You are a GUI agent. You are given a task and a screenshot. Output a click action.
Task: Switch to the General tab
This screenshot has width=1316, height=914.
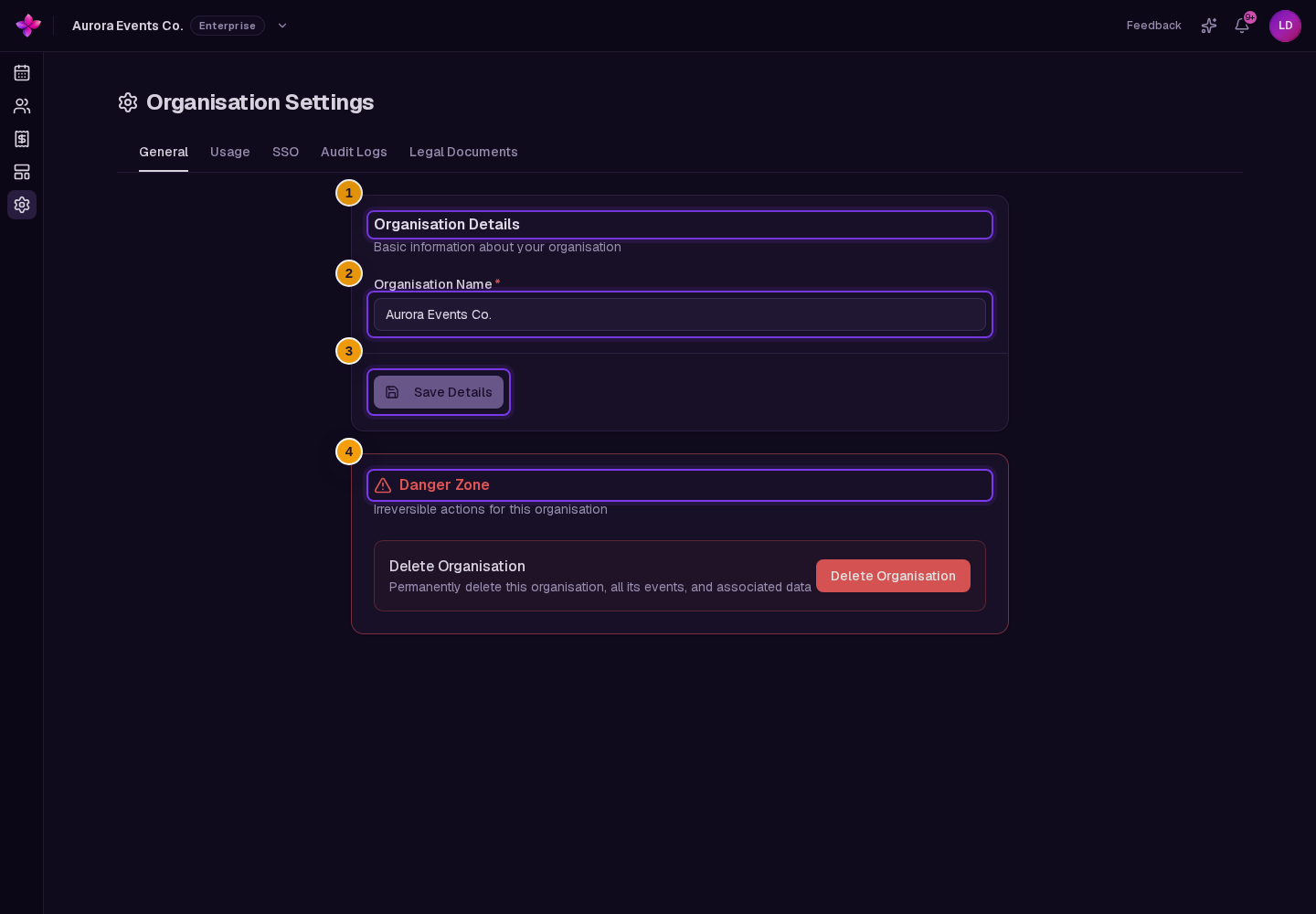[x=164, y=152]
